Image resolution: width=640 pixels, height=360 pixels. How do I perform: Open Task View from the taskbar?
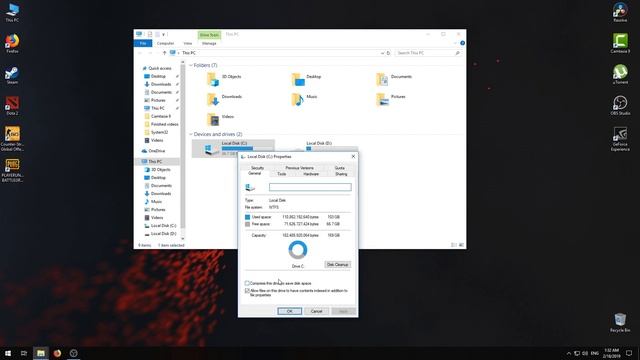(24, 353)
